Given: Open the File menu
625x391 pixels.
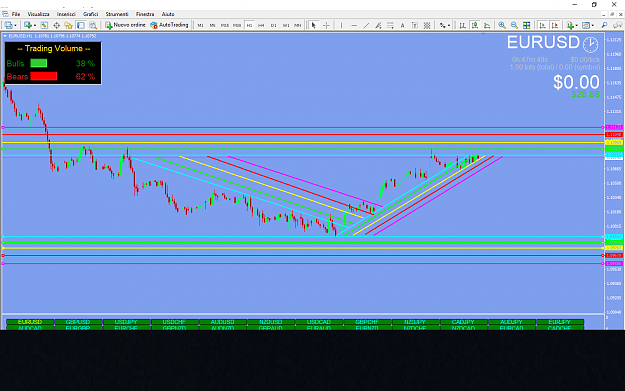Looking at the screenshot, I should click(x=16, y=14).
